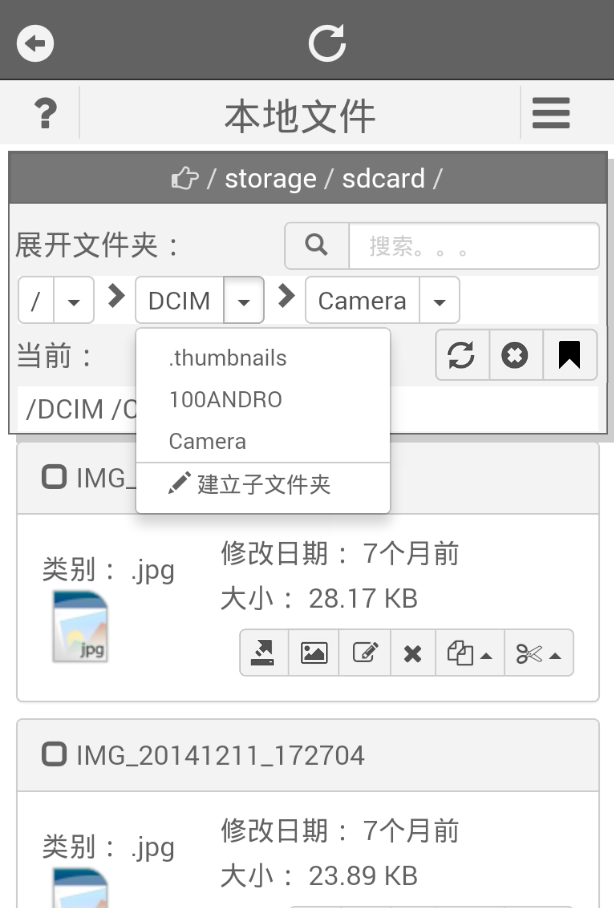This screenshot has height=908, width=614.
Task: Delete first file with X icon
Action: pos(412,653)
